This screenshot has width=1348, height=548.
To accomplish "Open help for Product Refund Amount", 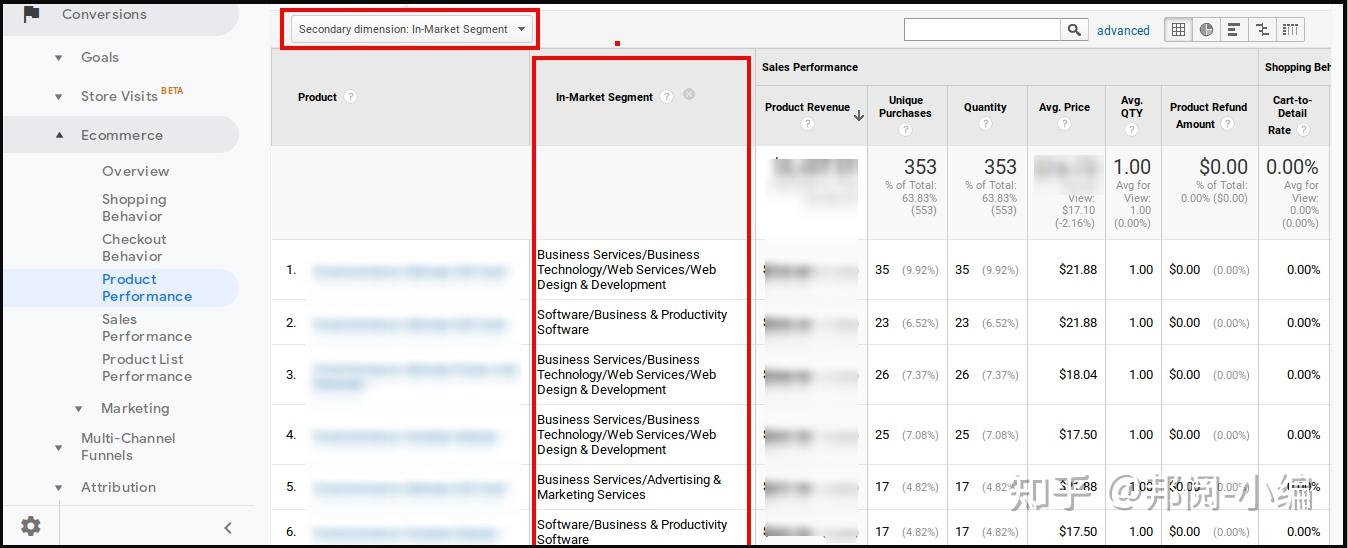I will (x=1227, y=124).
